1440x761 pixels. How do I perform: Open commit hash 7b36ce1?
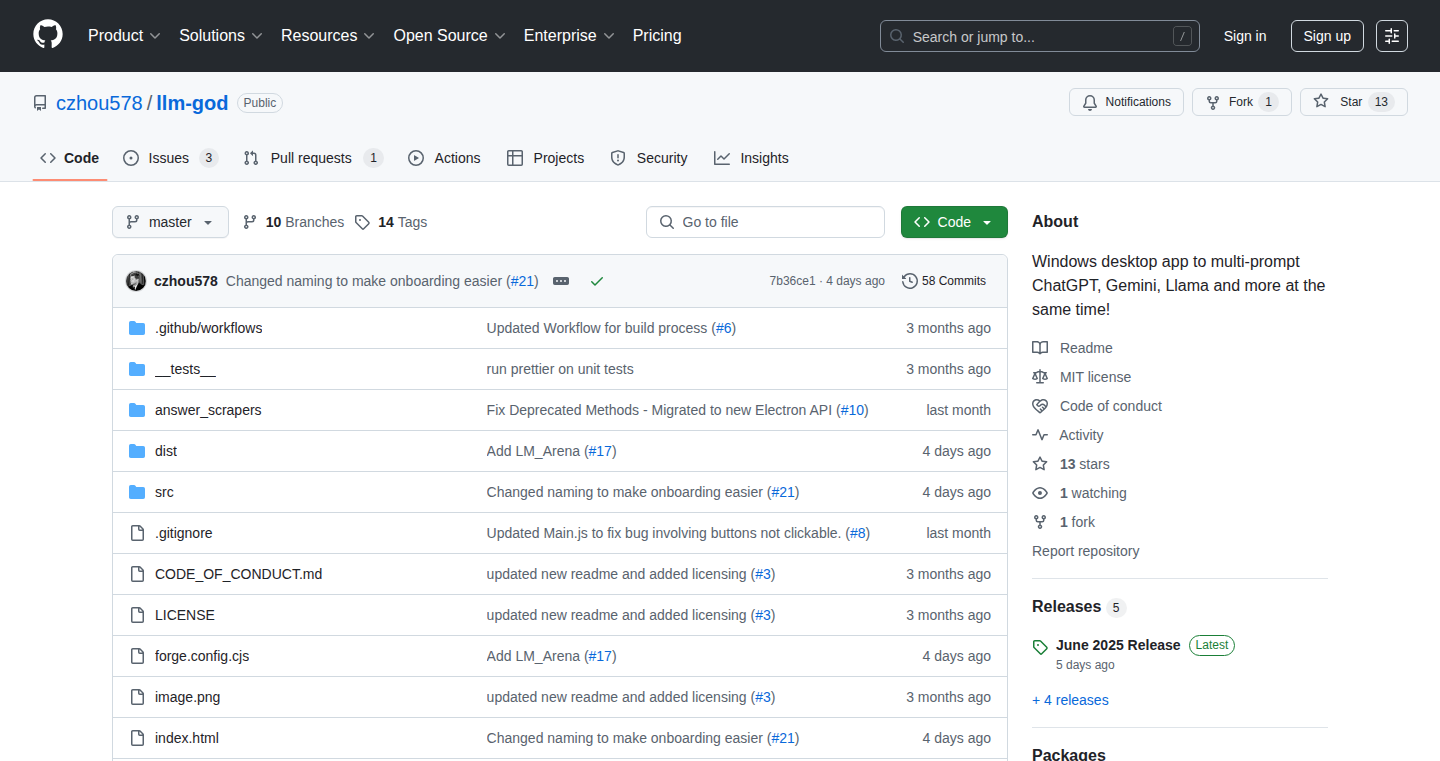[x=792, y=281]
